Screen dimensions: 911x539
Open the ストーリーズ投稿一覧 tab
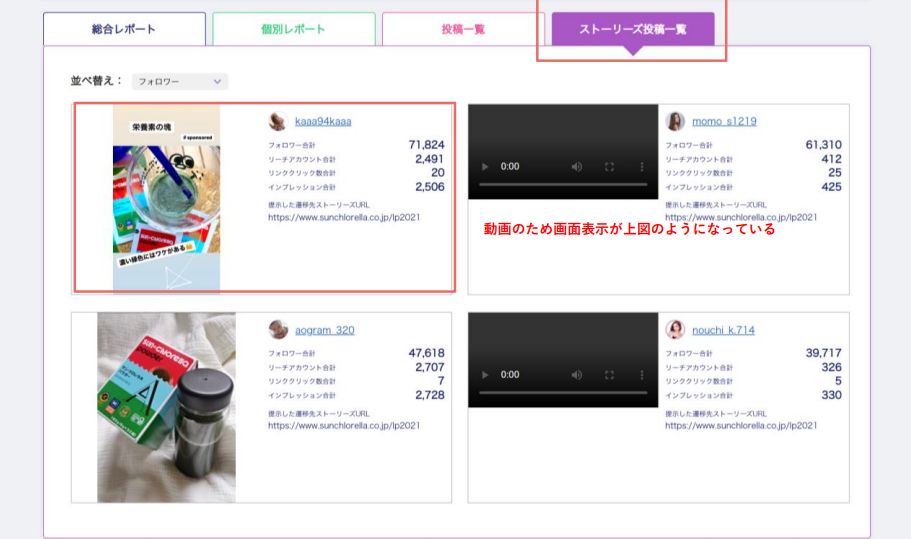tap(633, 29)
